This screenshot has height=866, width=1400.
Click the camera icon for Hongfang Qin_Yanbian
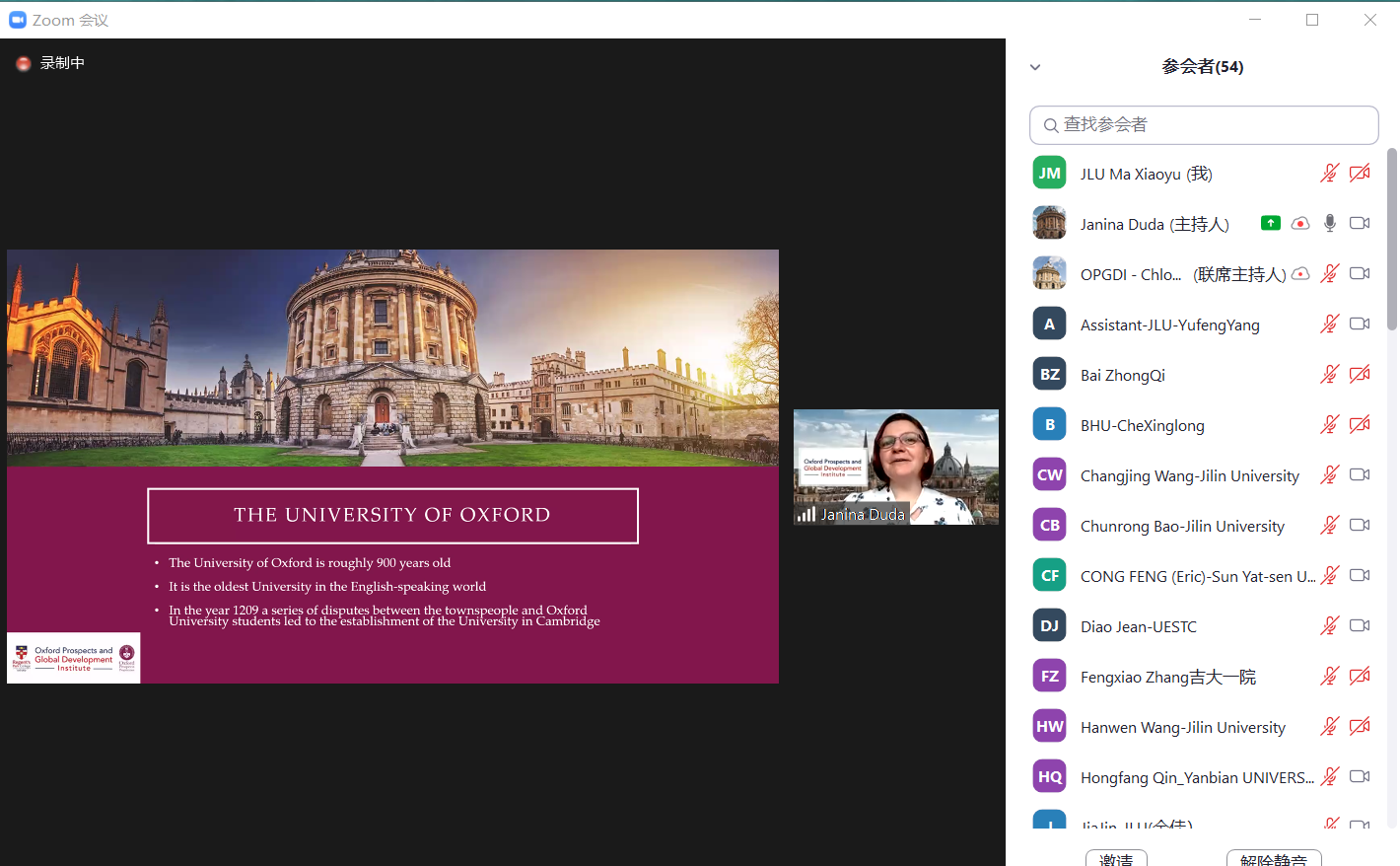(1360, 776)
